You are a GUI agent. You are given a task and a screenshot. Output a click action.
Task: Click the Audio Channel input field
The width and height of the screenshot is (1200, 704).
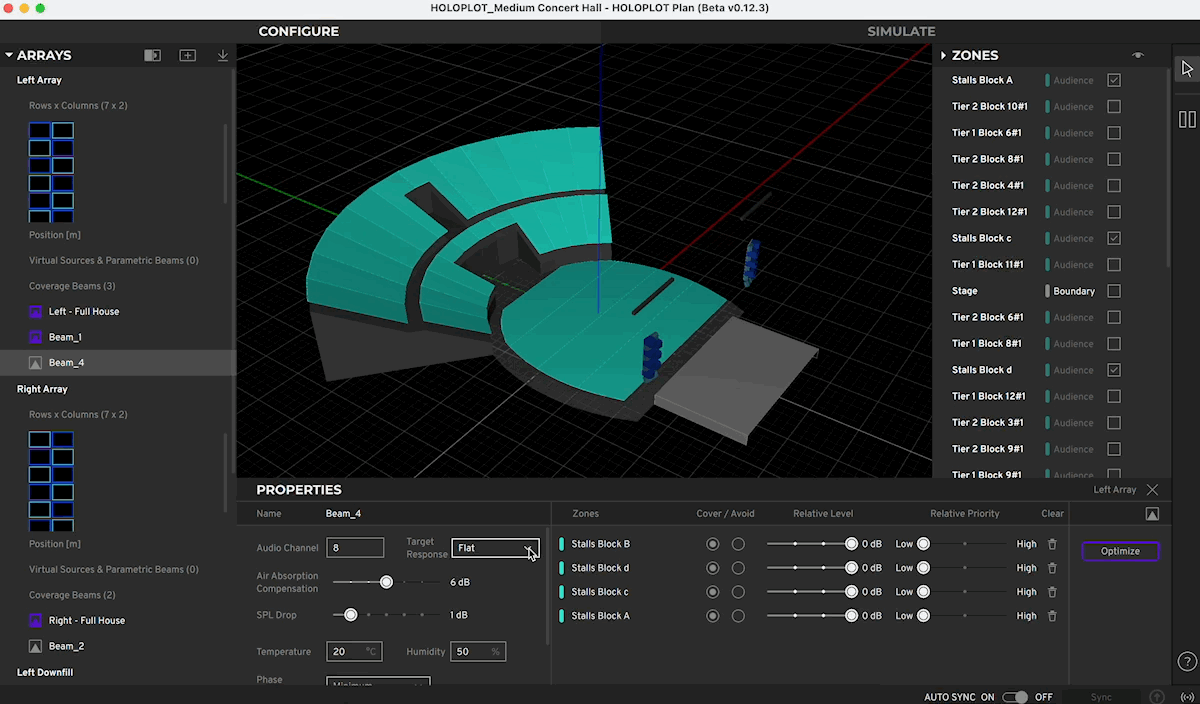click(355, 548)
